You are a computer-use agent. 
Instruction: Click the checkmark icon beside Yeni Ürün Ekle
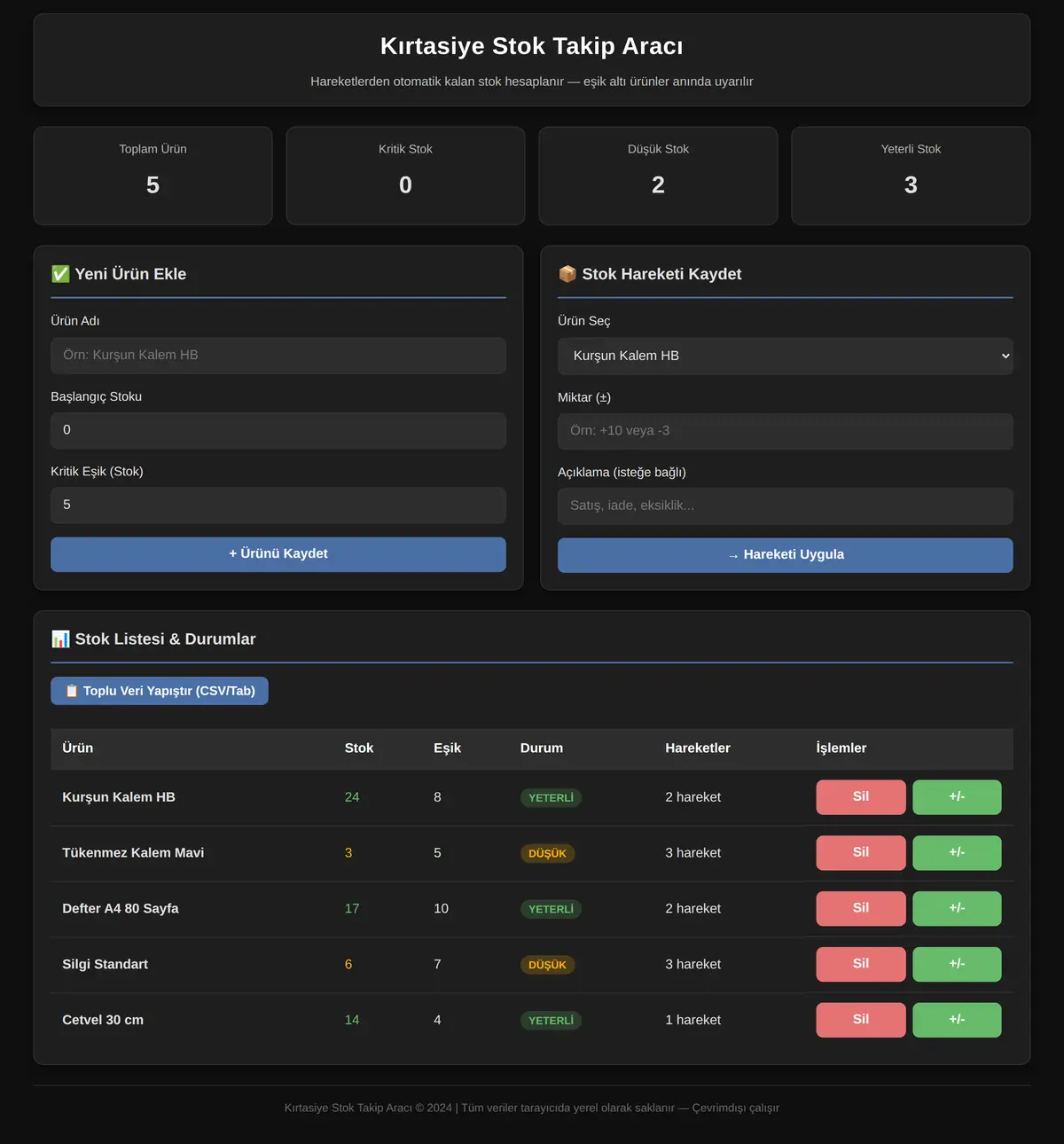pos(60,274)
